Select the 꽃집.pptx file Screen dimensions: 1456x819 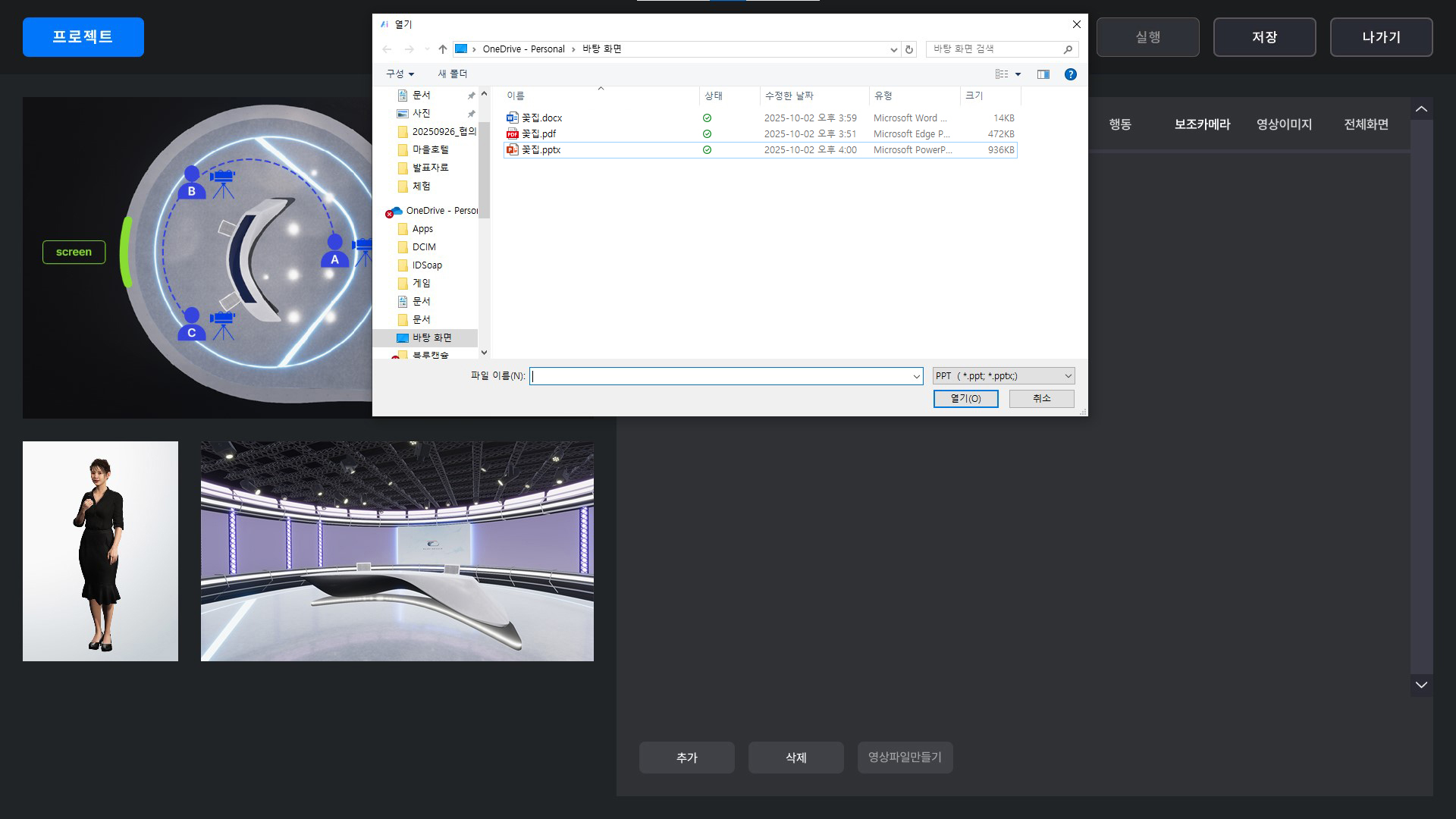(x=541, y=150)
